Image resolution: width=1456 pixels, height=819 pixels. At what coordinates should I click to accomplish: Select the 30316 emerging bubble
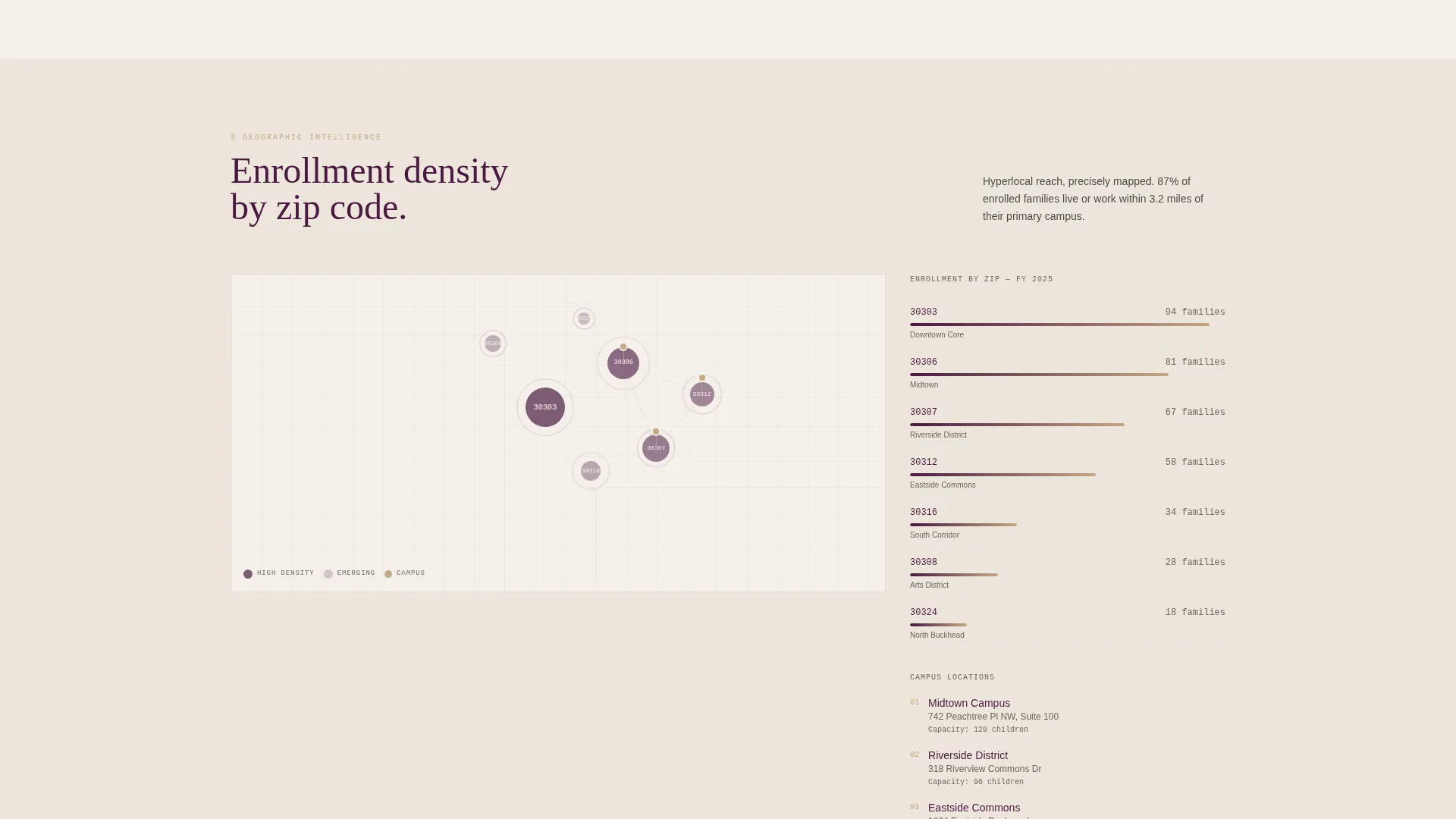point(591,471)
